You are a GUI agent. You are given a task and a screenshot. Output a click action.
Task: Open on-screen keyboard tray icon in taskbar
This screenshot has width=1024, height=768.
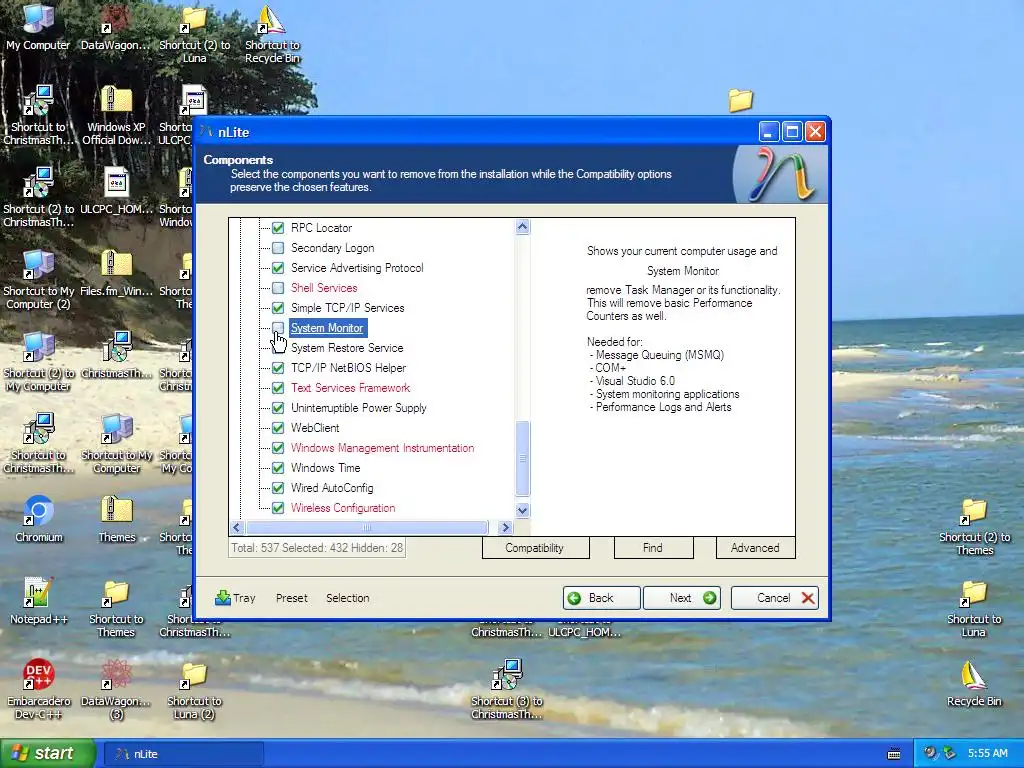pyautogui.click(x=894, y=754)
